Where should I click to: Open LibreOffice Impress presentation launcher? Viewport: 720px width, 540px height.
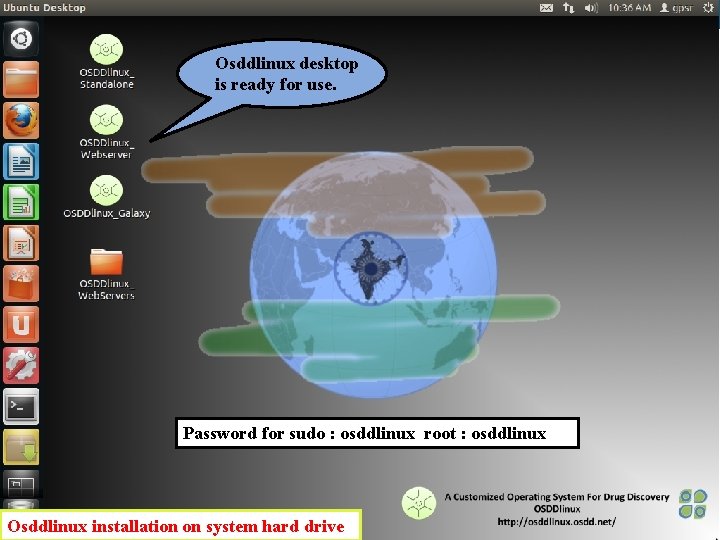tap(21, 243)
